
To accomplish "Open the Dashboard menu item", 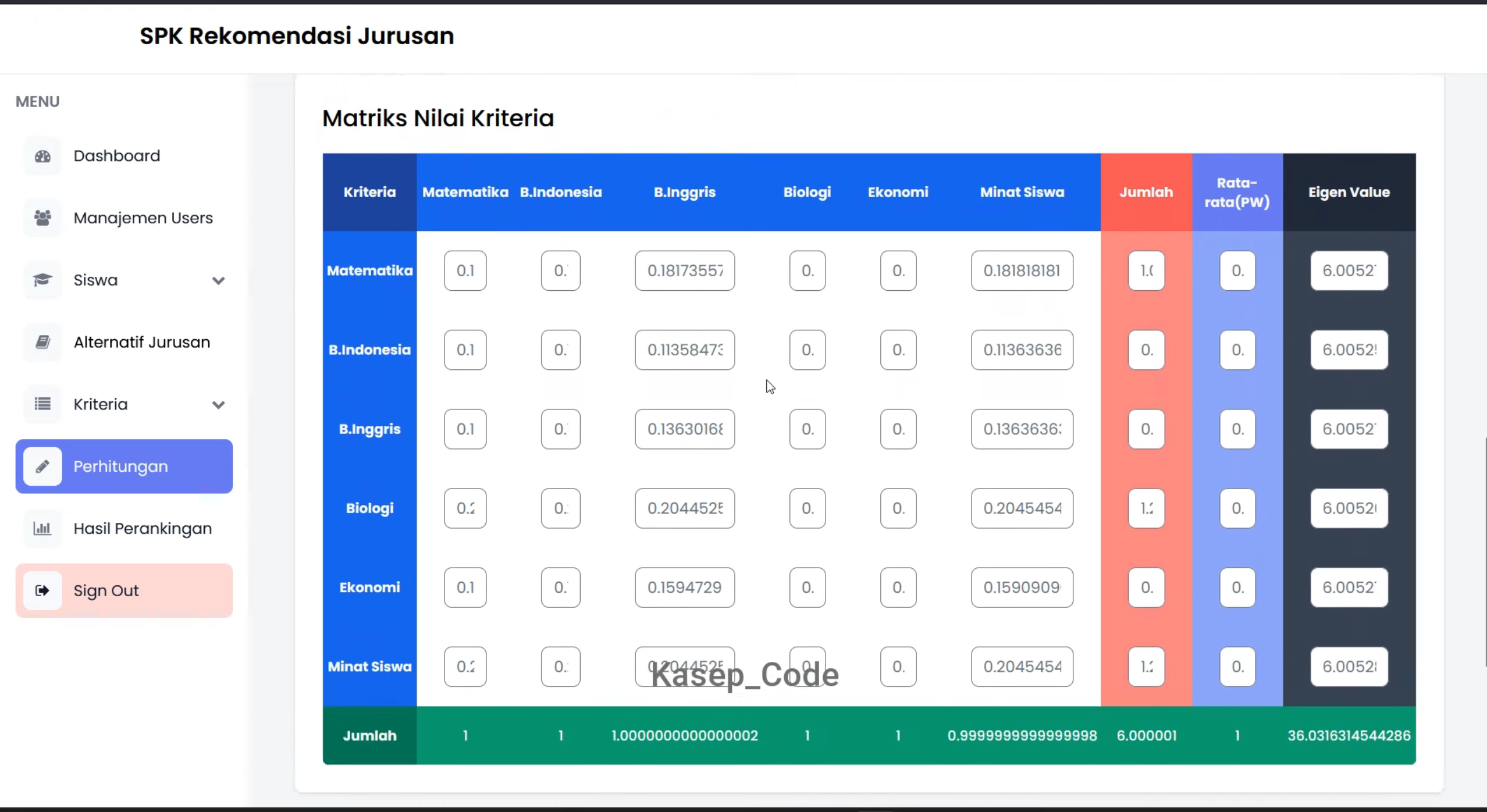I will (124, 156).
